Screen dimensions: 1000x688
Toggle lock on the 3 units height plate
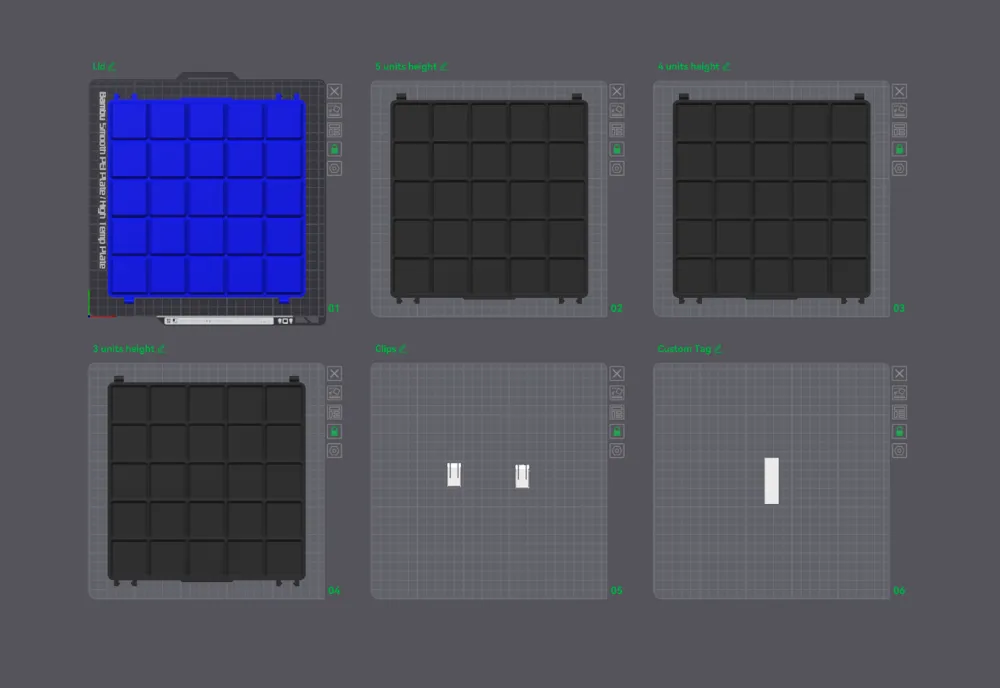[334, 432]
